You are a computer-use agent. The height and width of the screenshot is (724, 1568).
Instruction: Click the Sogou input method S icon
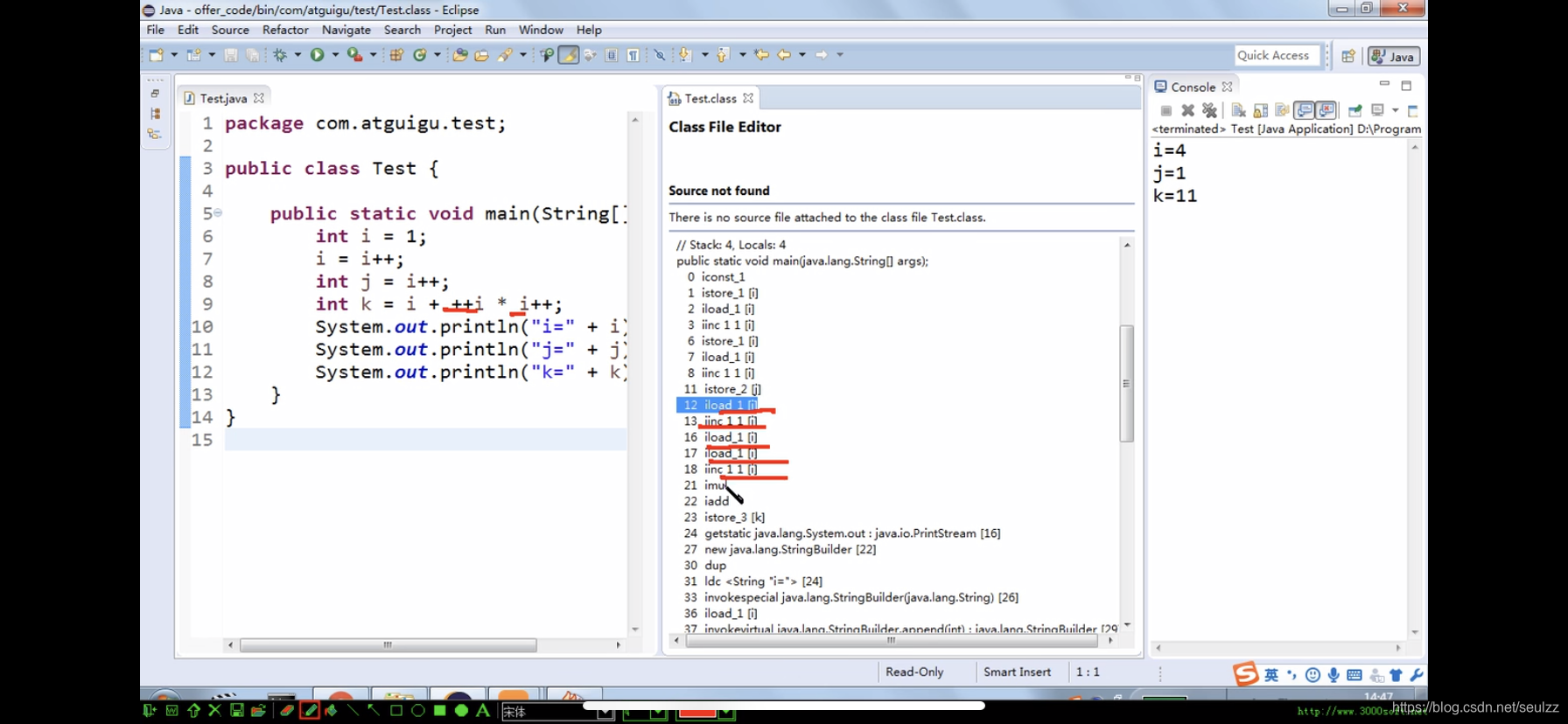1245,674
